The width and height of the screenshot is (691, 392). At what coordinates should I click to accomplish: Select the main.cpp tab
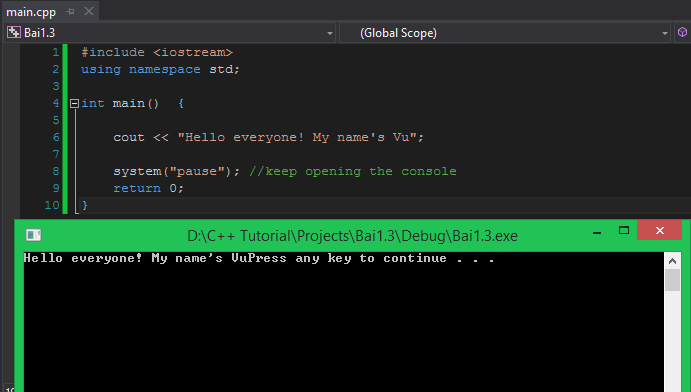pyautogui.click(x=31, y=12)
